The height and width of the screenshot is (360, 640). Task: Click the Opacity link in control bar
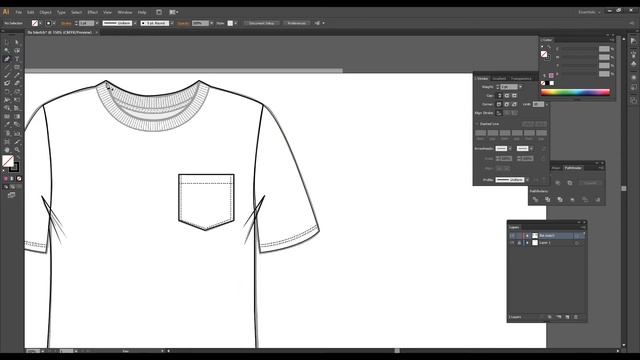[183, 23]
